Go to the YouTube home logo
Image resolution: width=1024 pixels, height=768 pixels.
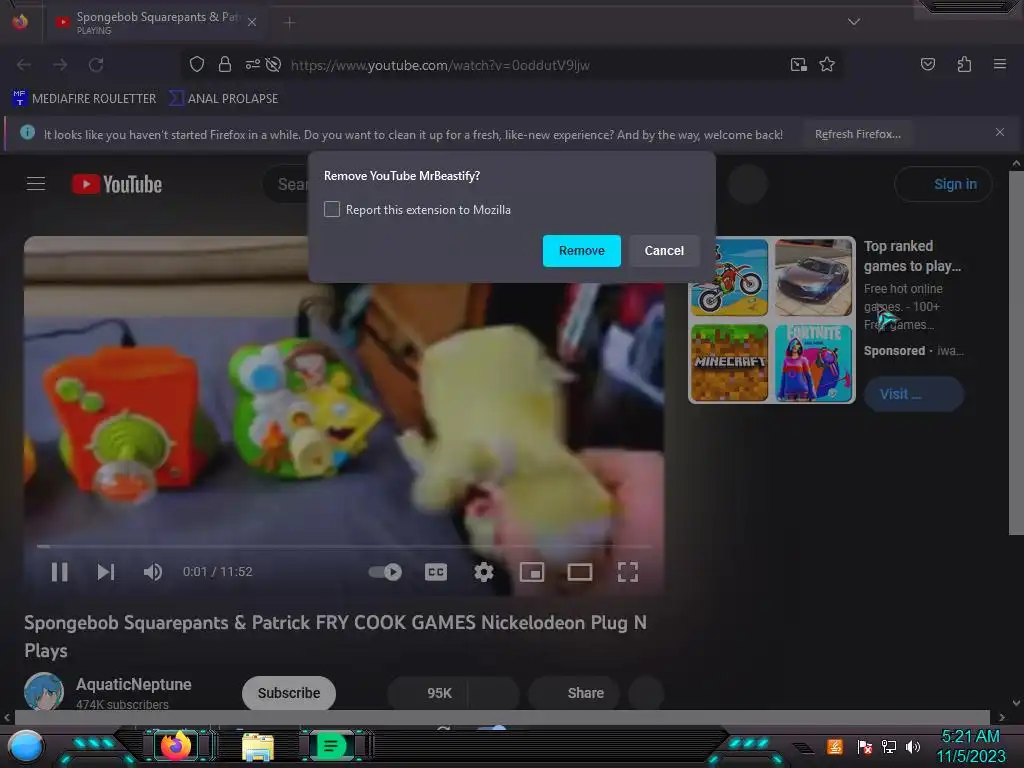pyautogui.click(x=117, y=184)
